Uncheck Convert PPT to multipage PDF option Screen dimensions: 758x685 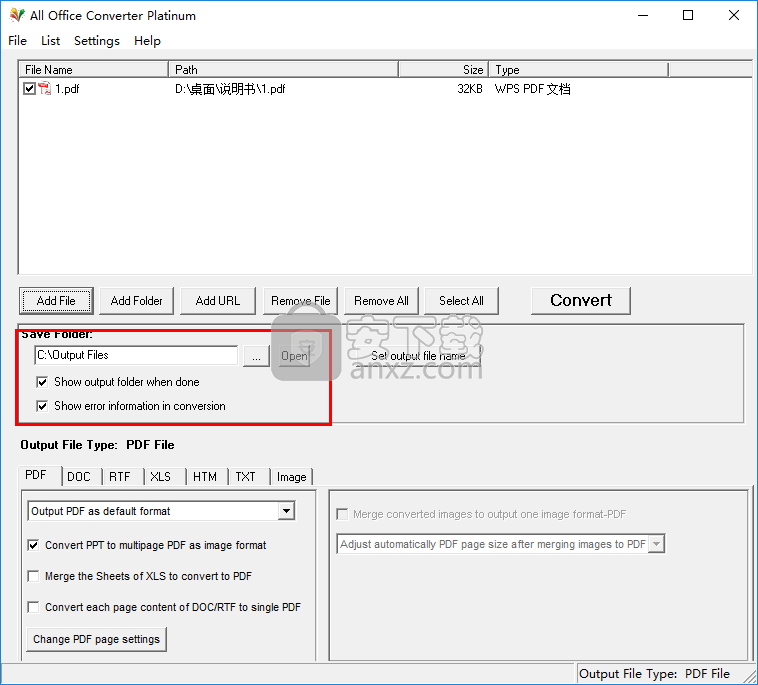33,545
